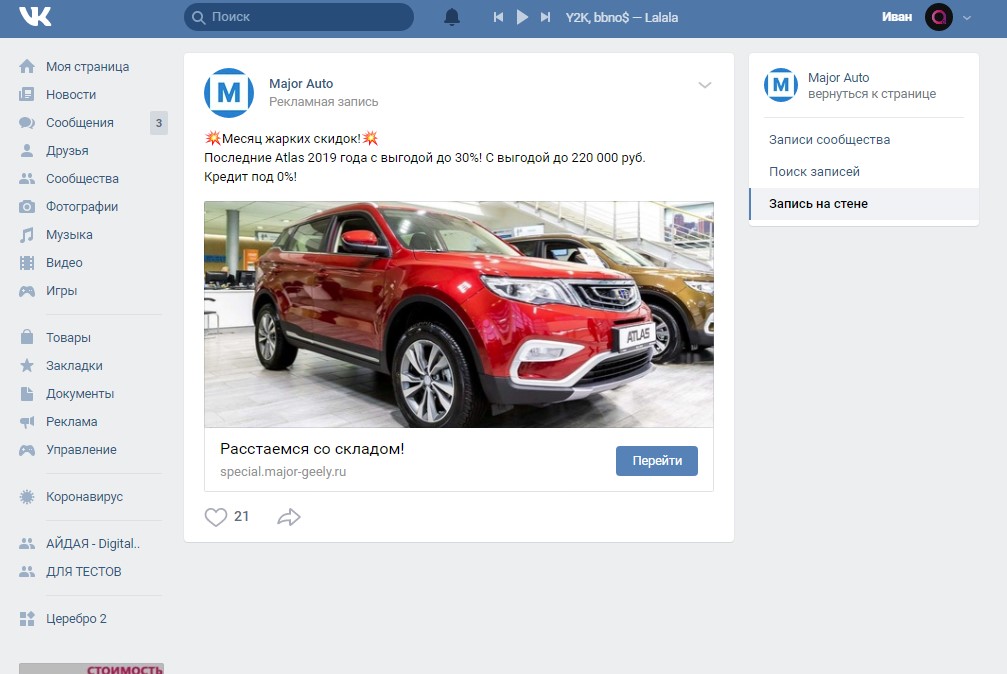
Task: Click the Расстаемся со складом! headline
Action: (x=312, y=449)
